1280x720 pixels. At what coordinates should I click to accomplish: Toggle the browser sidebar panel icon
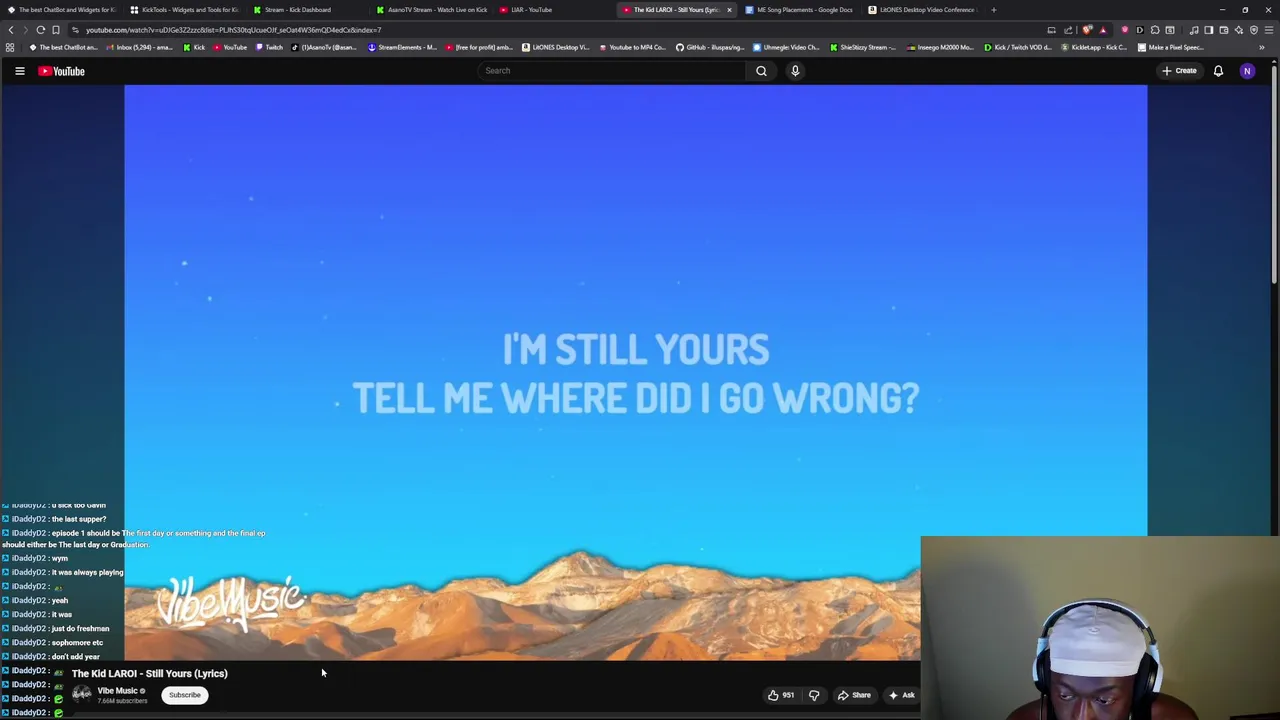click(1208, 30)
